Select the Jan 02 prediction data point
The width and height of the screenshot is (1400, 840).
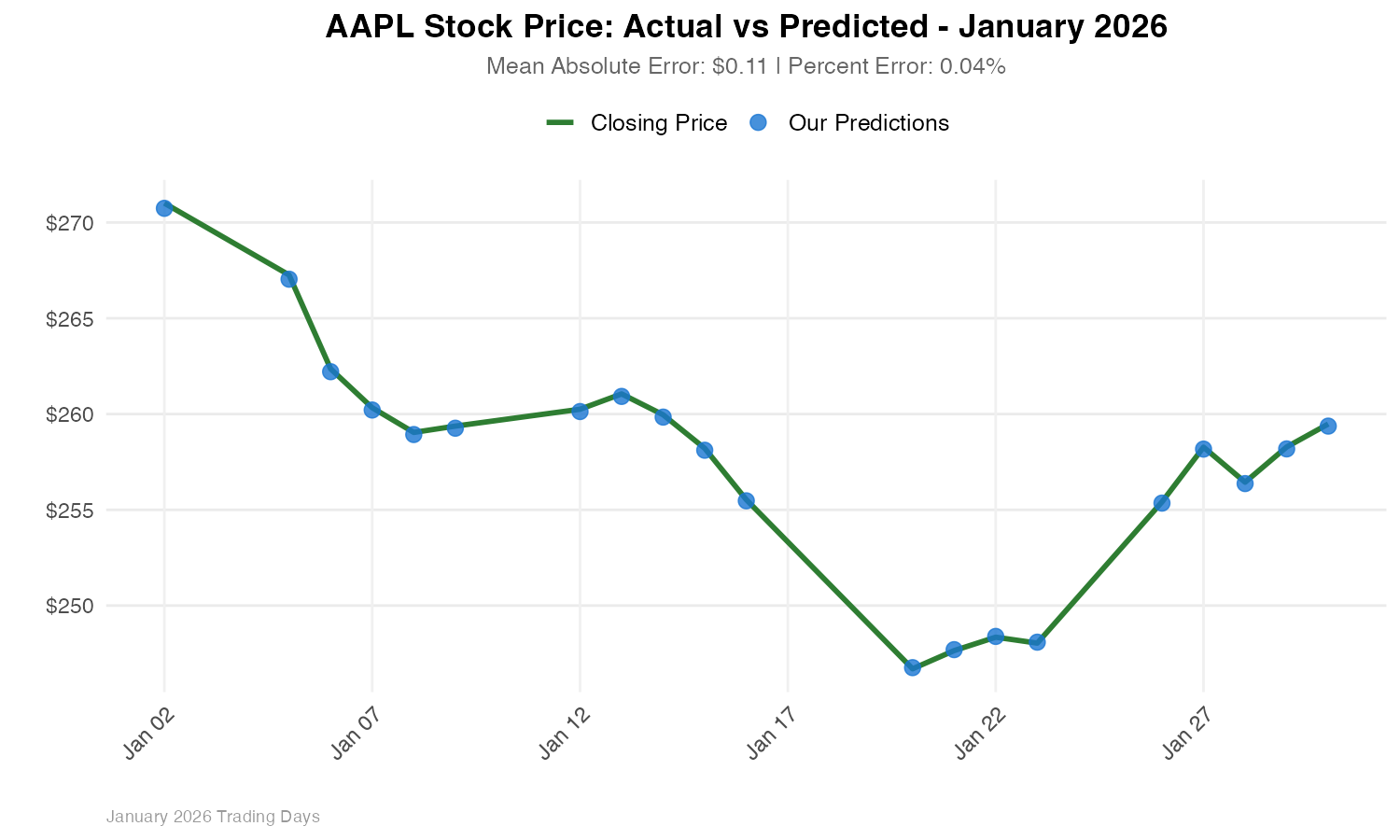click(x=164, y=208)
